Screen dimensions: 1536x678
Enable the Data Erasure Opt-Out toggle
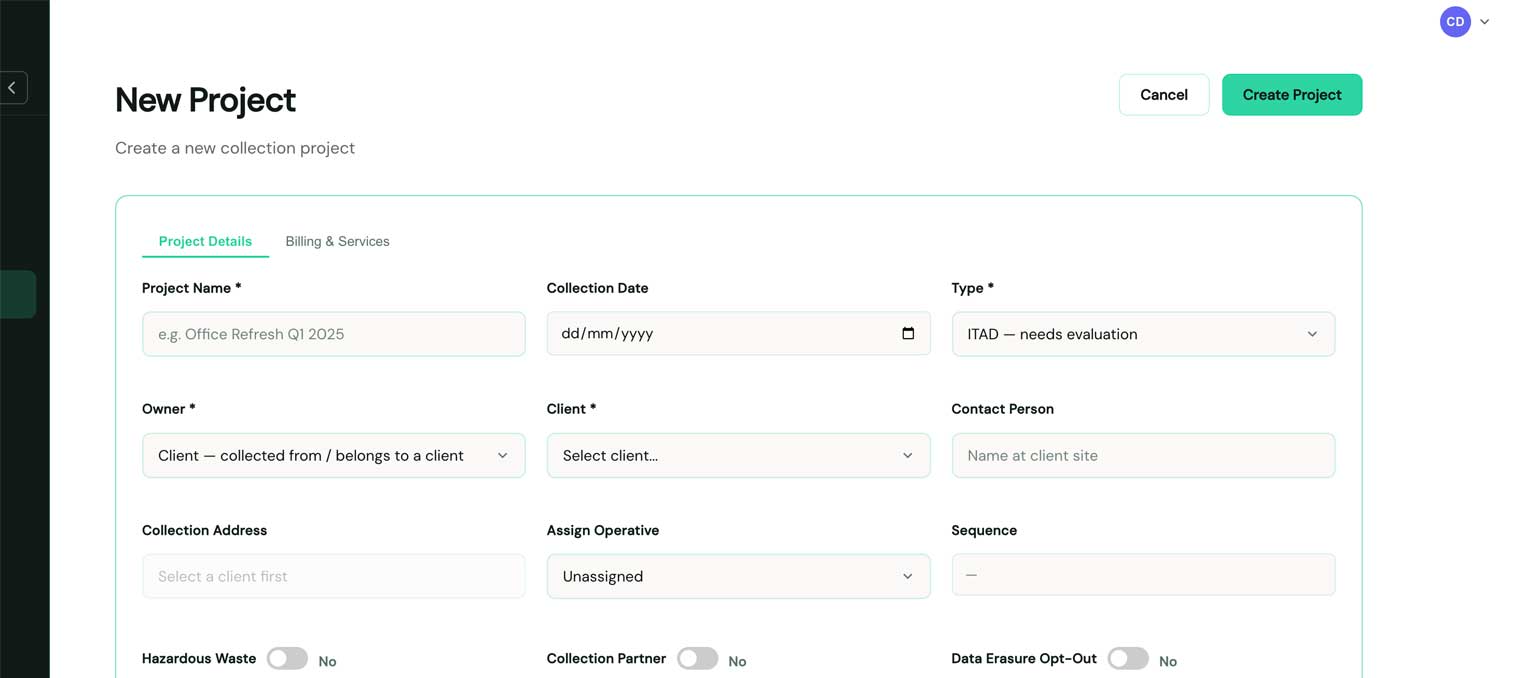[1128, 658]
